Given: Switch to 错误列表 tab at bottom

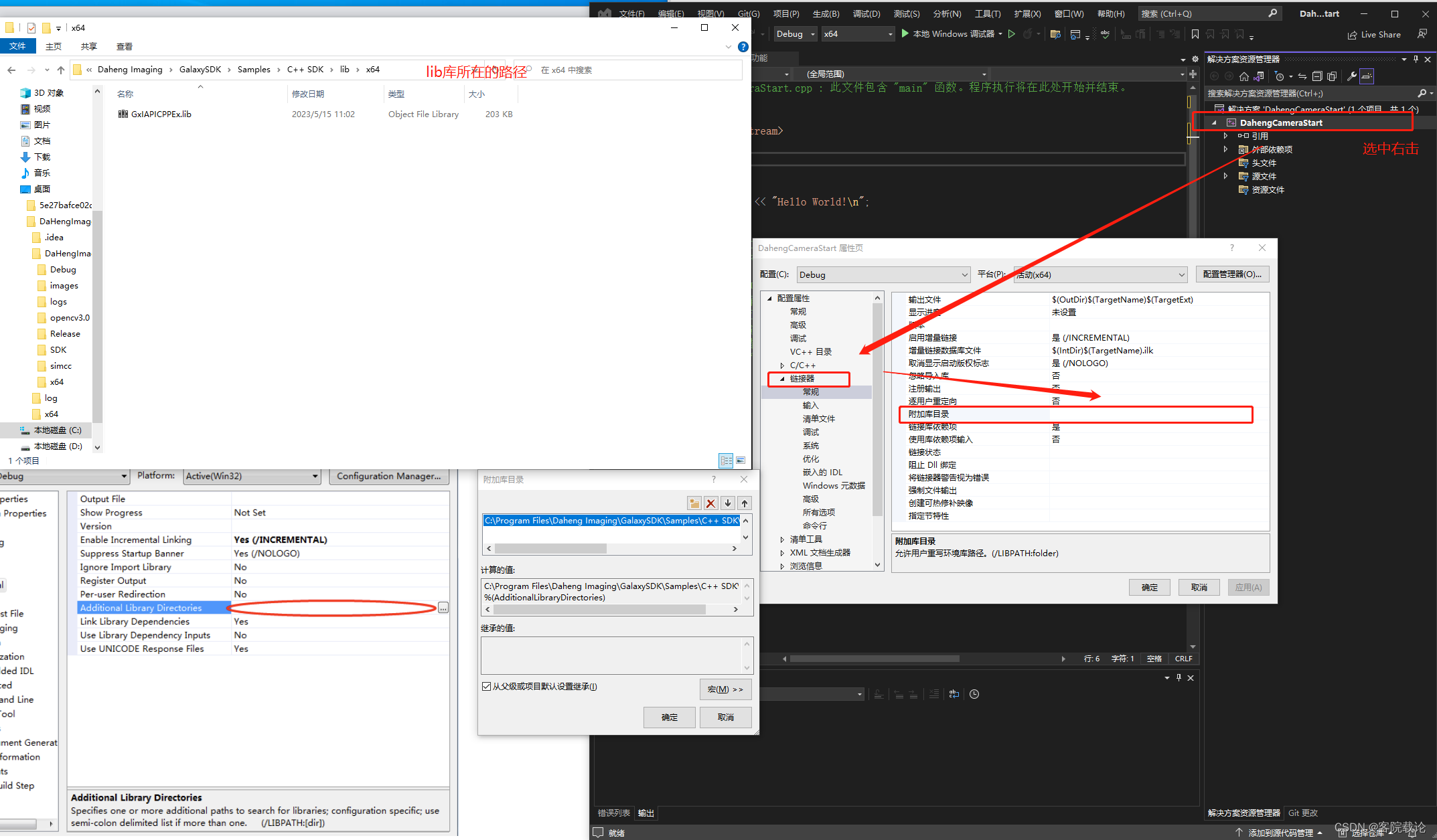Looking at the screenshot, I should [613, 813].
